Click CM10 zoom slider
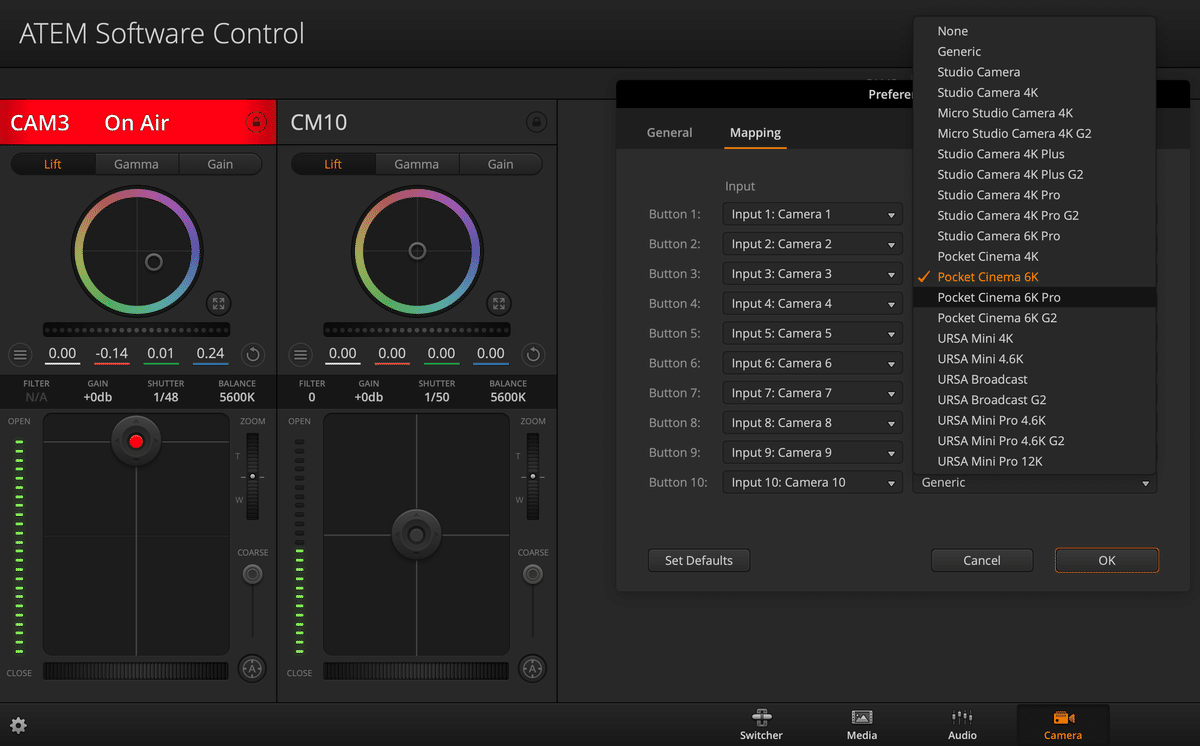The width and height of the screenshot is (1200, 746). click(x=533, y=477)
